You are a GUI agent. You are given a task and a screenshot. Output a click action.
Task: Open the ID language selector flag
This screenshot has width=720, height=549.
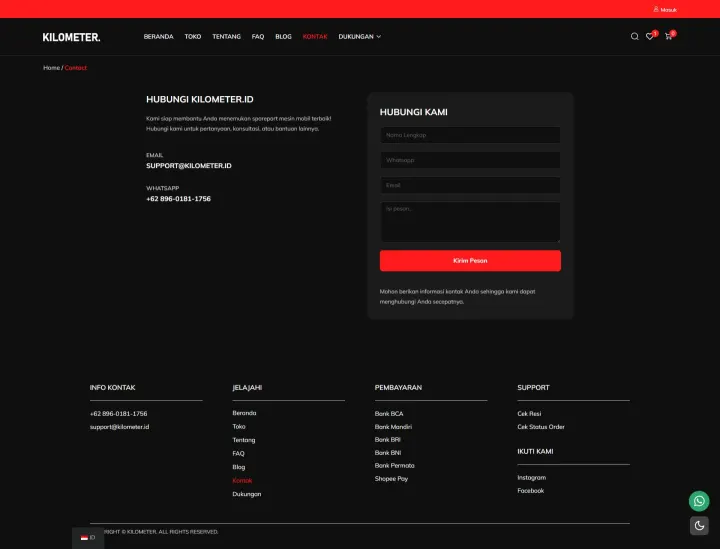88,538
